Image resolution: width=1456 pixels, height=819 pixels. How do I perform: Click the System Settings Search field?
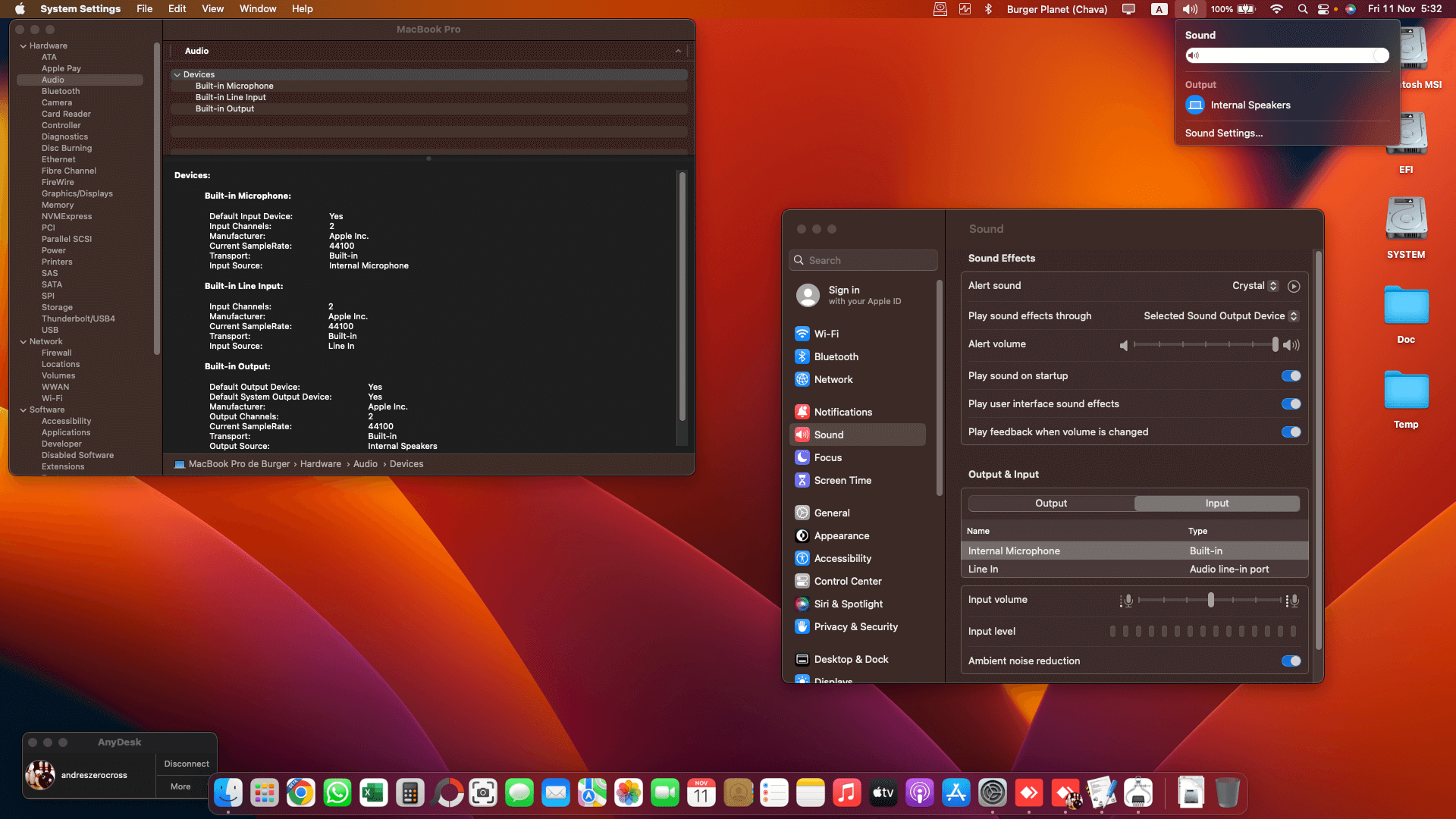click(863, 260)
